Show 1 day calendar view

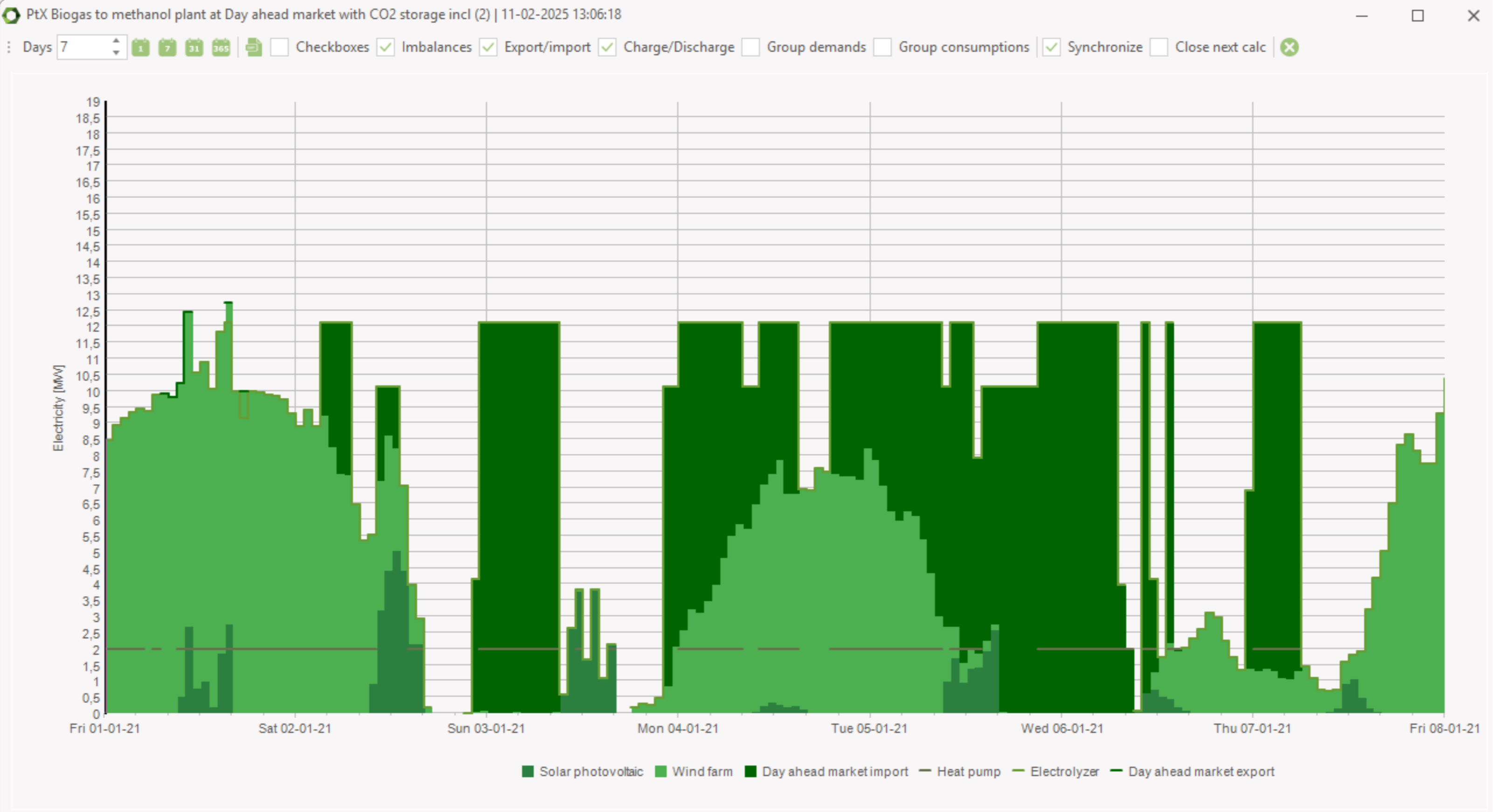[x=140, y=48]
